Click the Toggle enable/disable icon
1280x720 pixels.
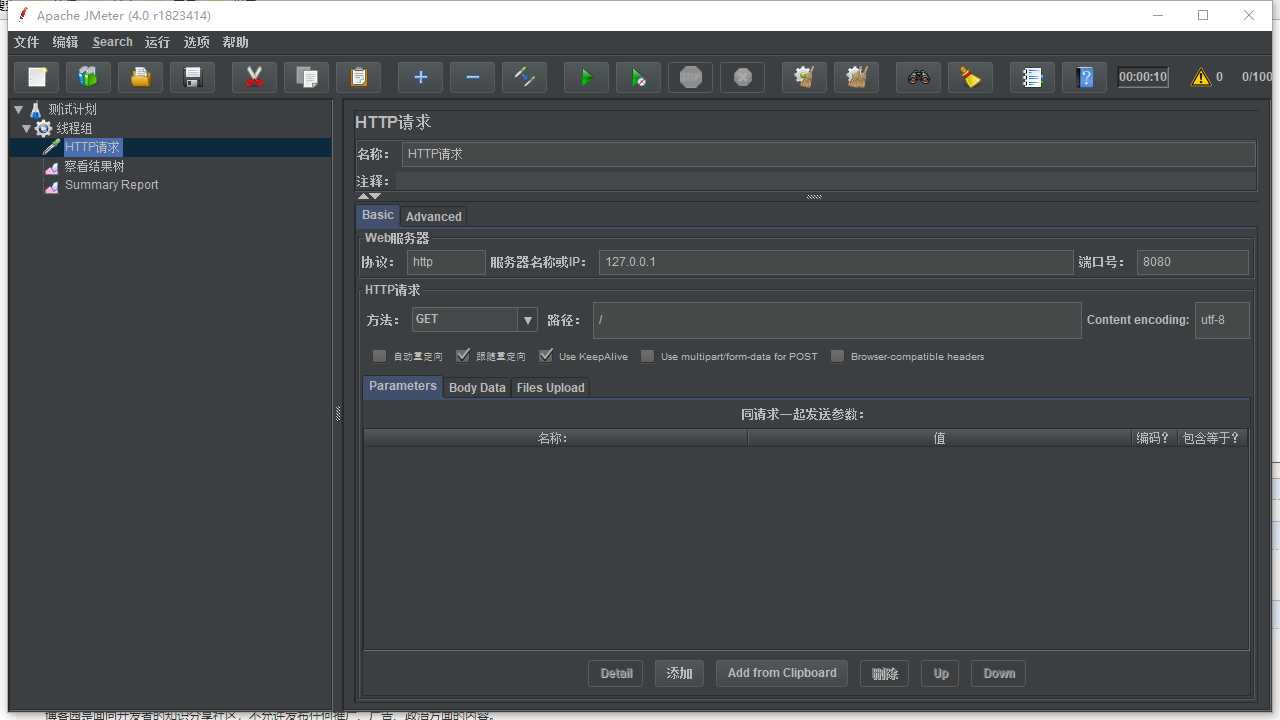pyautogui.click(x=524, y=77)
